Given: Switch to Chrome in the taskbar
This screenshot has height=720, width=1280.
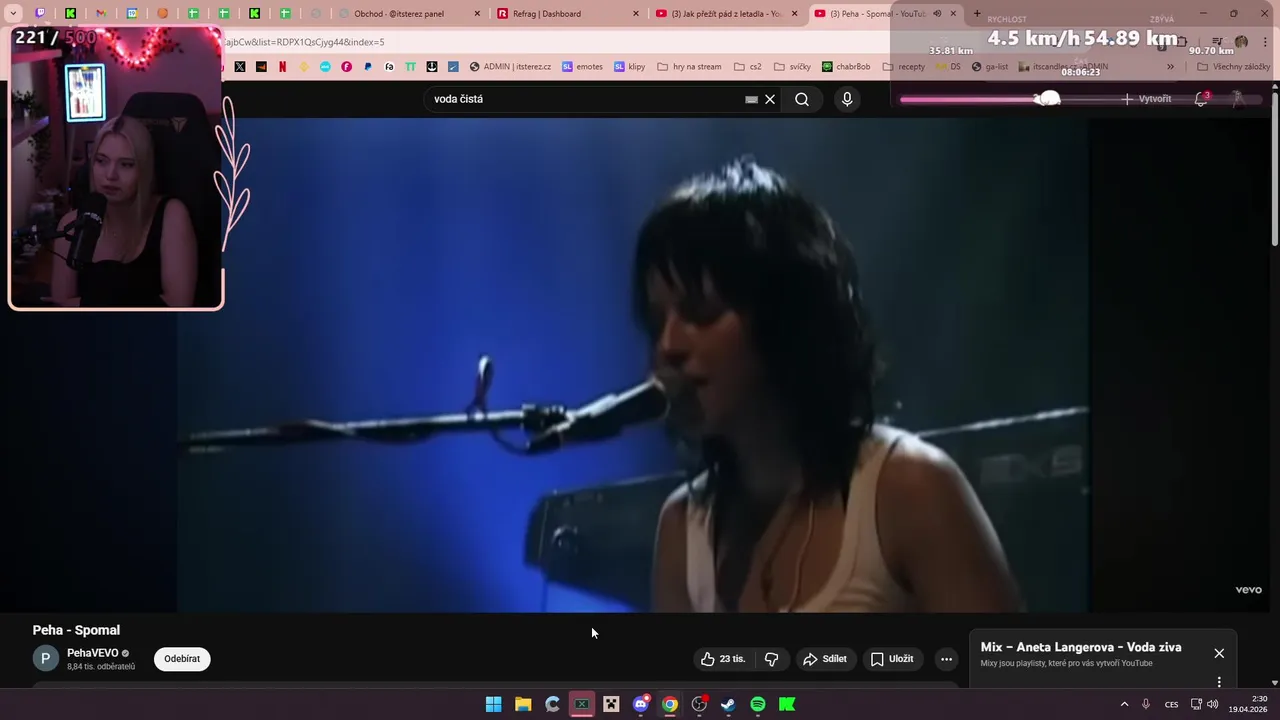Looking at the screenshot, I should pyautogui.click(x=670, y=704).
